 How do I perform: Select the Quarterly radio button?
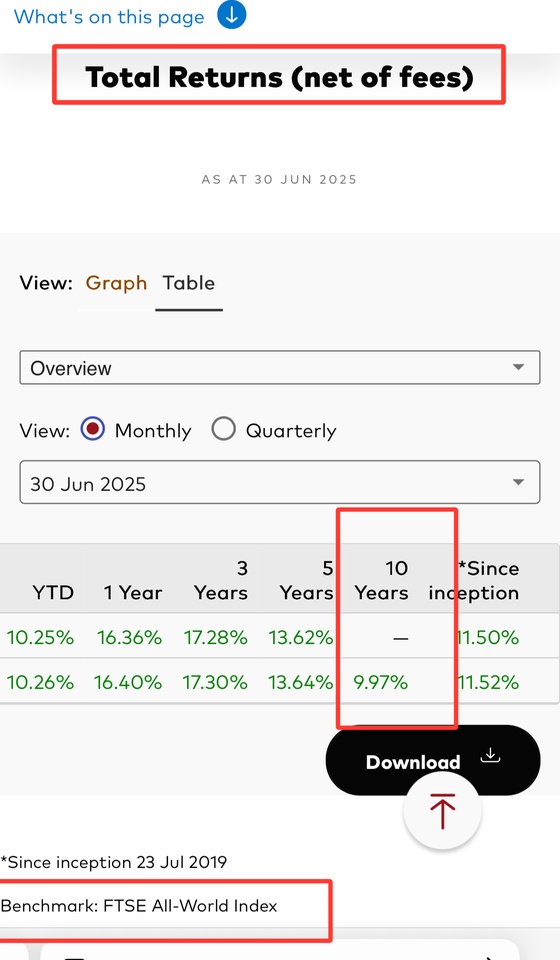pos(223,429)
